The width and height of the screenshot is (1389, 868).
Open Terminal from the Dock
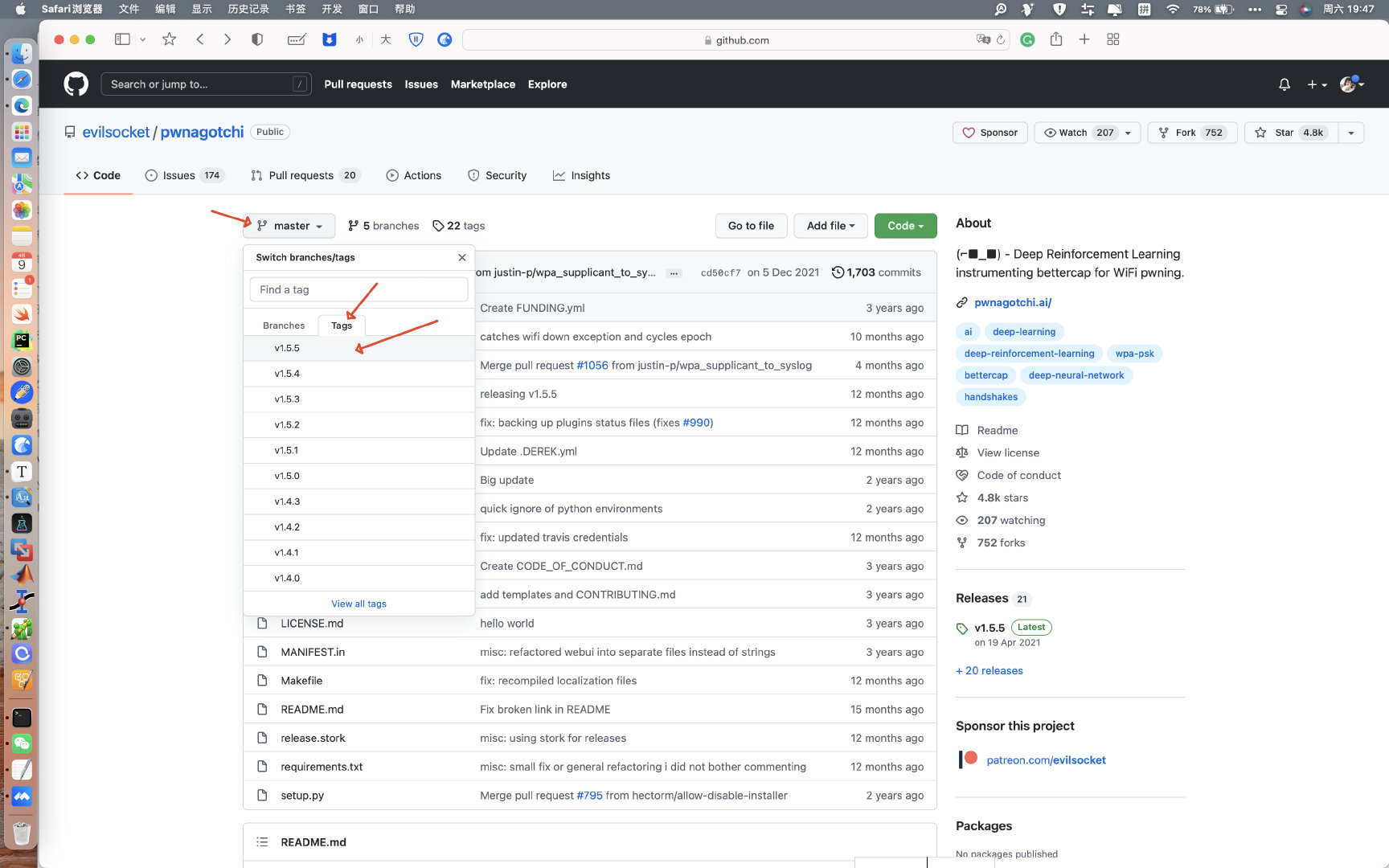pos(22,718)
